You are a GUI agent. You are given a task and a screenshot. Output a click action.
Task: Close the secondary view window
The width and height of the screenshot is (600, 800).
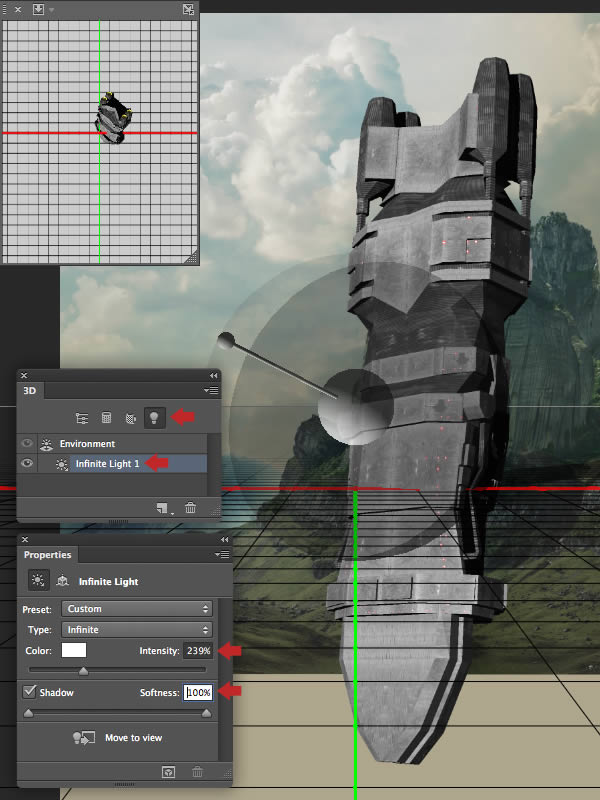coord(18,9)
